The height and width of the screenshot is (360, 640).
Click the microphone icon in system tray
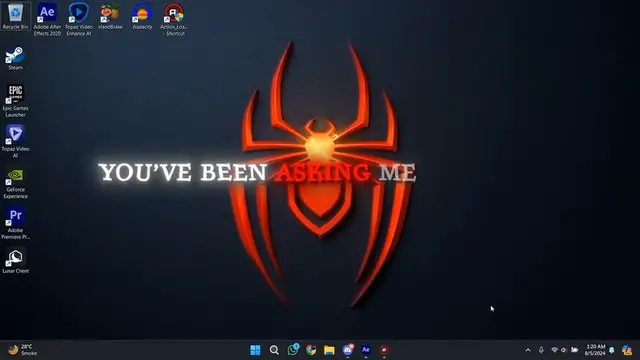(x=541, y=350)
